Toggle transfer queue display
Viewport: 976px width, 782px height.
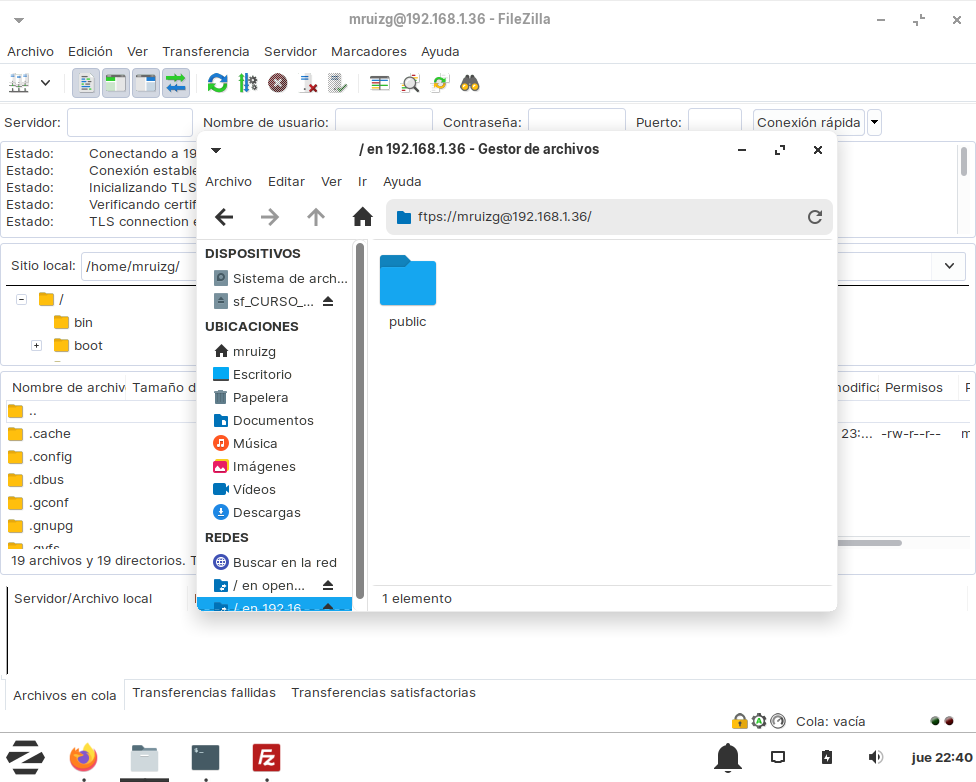pyautogui.click(x=176, y=83)
